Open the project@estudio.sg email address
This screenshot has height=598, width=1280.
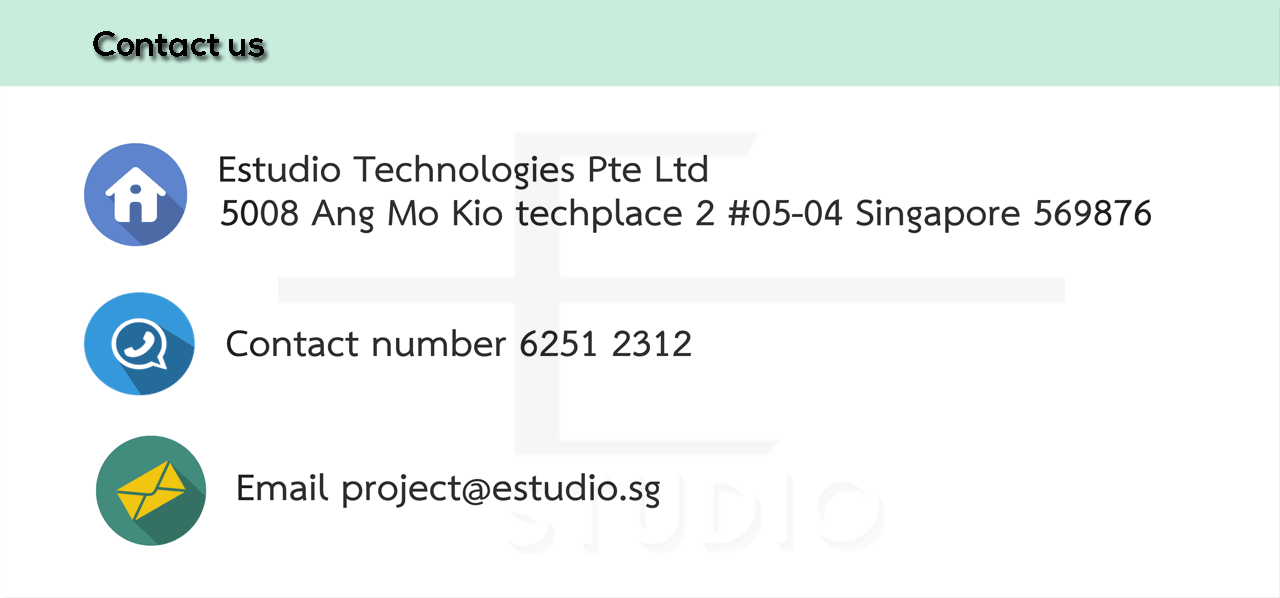click(x=501, y=490)
